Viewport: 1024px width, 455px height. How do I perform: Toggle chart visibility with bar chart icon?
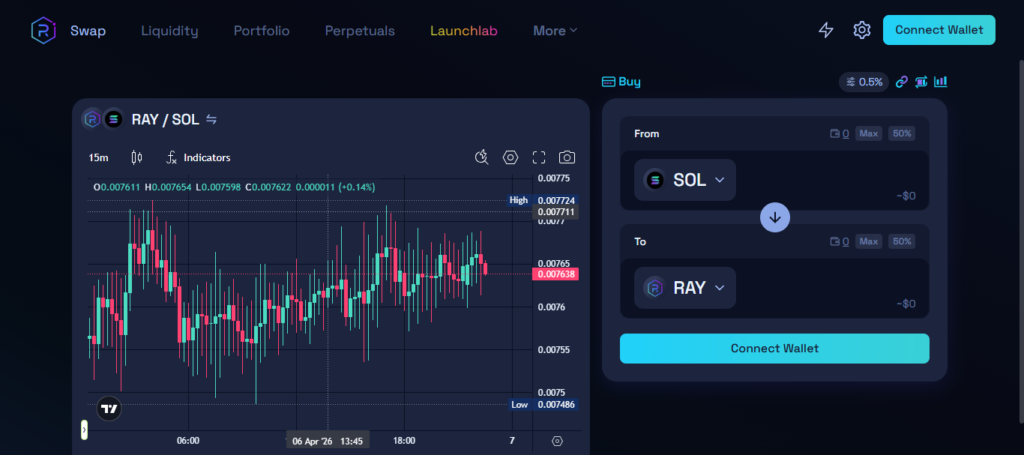(x=940, y=82)
